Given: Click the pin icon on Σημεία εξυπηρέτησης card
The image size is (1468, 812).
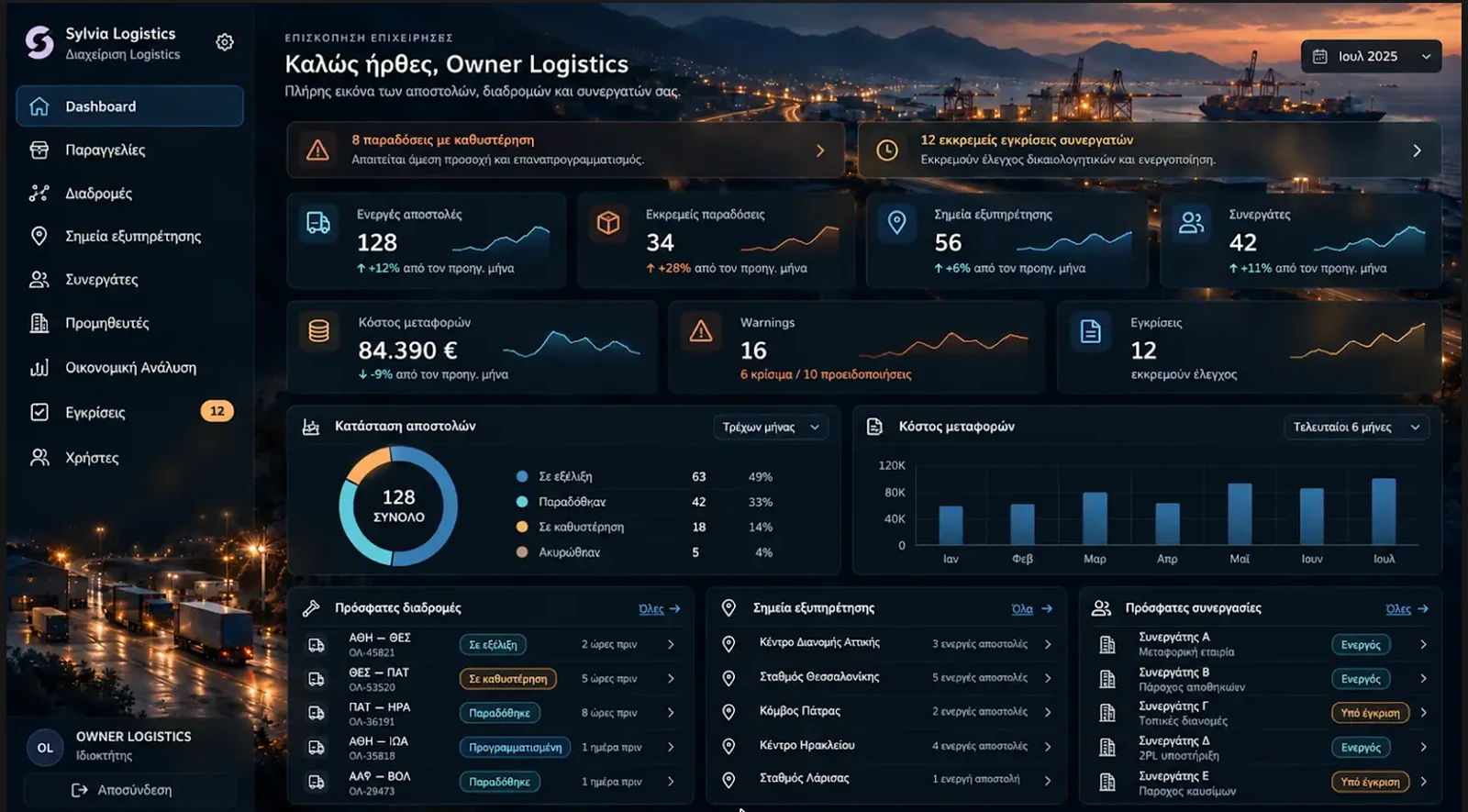Looking at the screenshot, I should pyautogui.click(x=896, y=223).
